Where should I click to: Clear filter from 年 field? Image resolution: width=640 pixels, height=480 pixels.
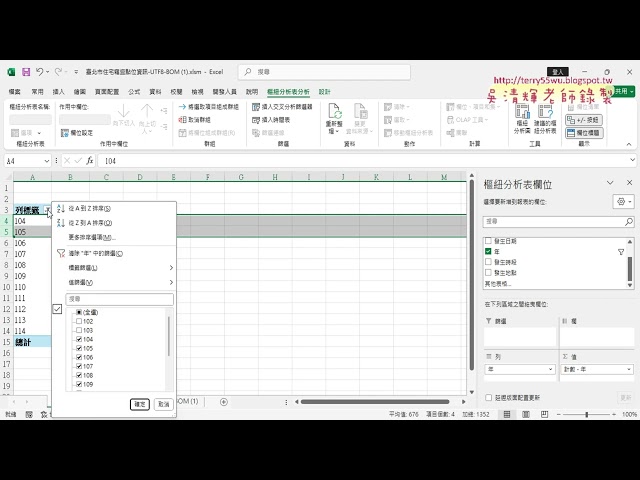click(96, 253)
